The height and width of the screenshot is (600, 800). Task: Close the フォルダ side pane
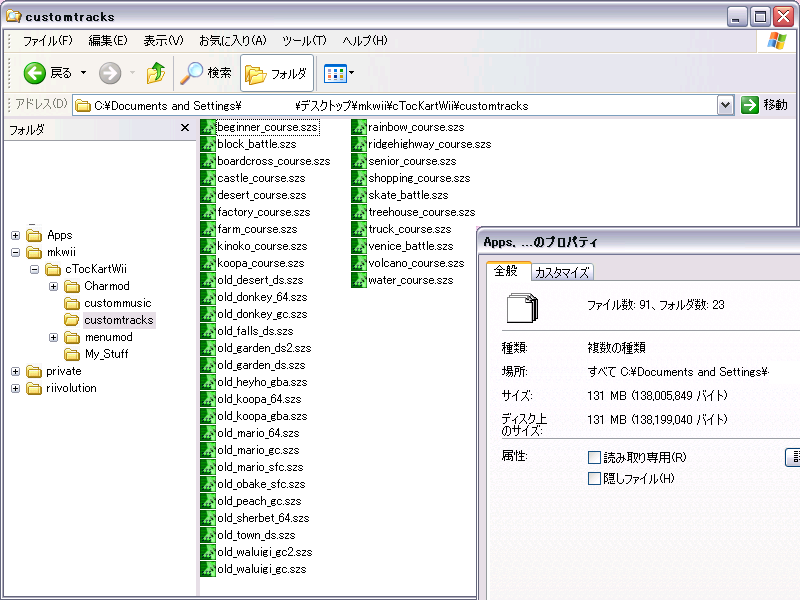(185, 128)
